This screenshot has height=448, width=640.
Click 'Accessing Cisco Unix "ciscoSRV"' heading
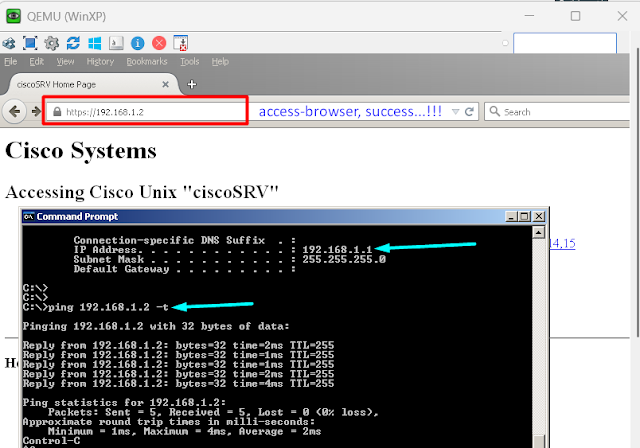click(x=142, y=192)
